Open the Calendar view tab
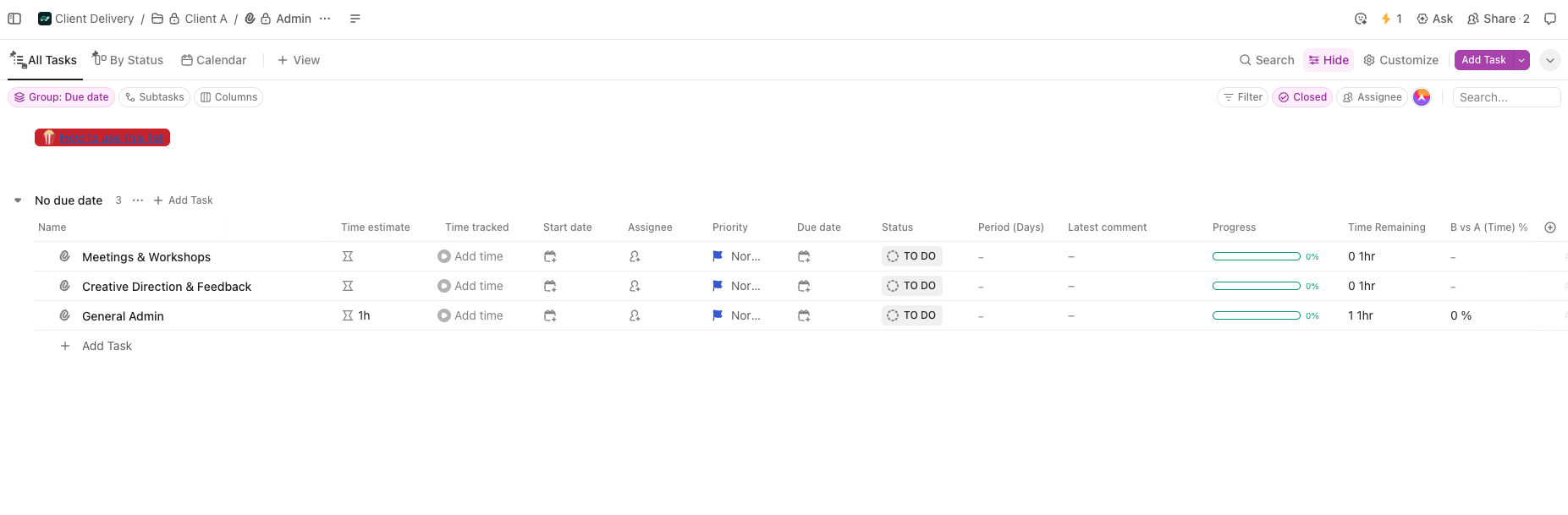1568x515 pixels. [213, 60]
